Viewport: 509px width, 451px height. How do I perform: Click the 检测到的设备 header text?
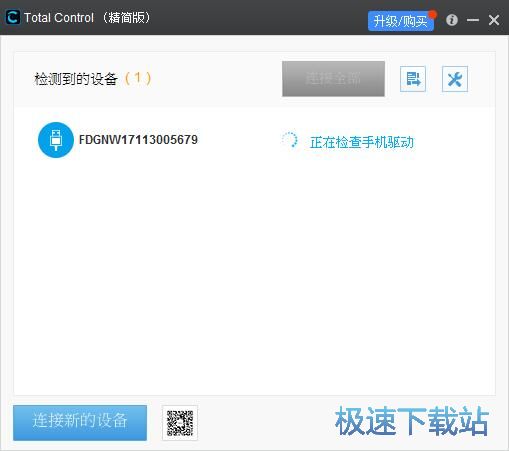[x=76, y=79]
